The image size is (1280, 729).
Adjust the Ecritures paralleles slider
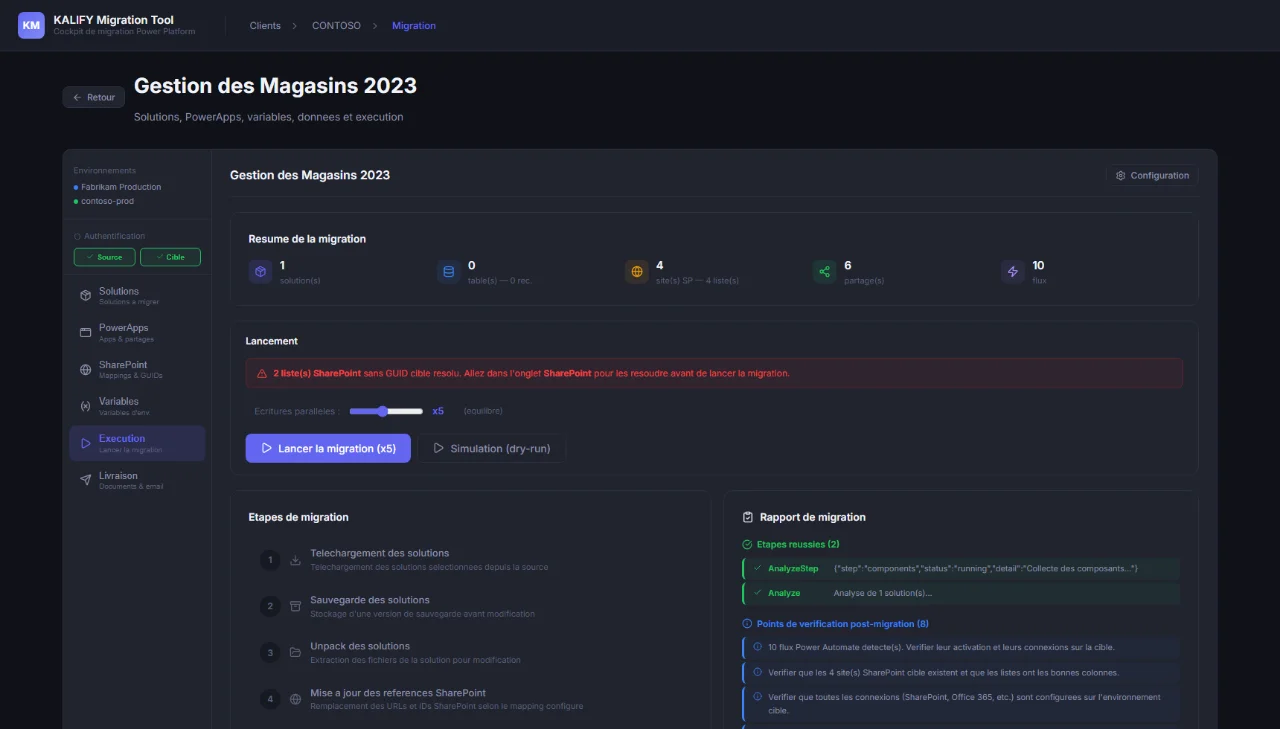[386, 411]
